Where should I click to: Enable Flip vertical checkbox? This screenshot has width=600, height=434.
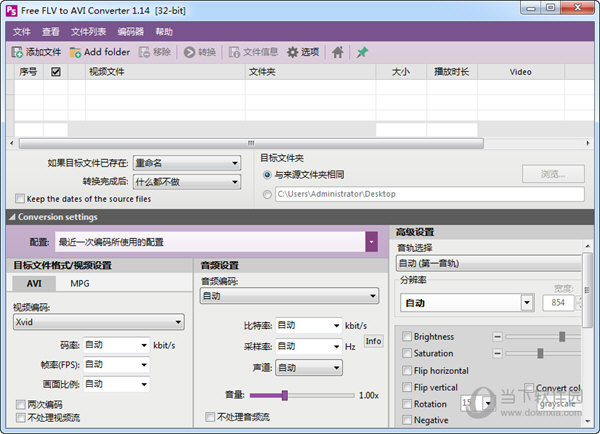(407, 387)
